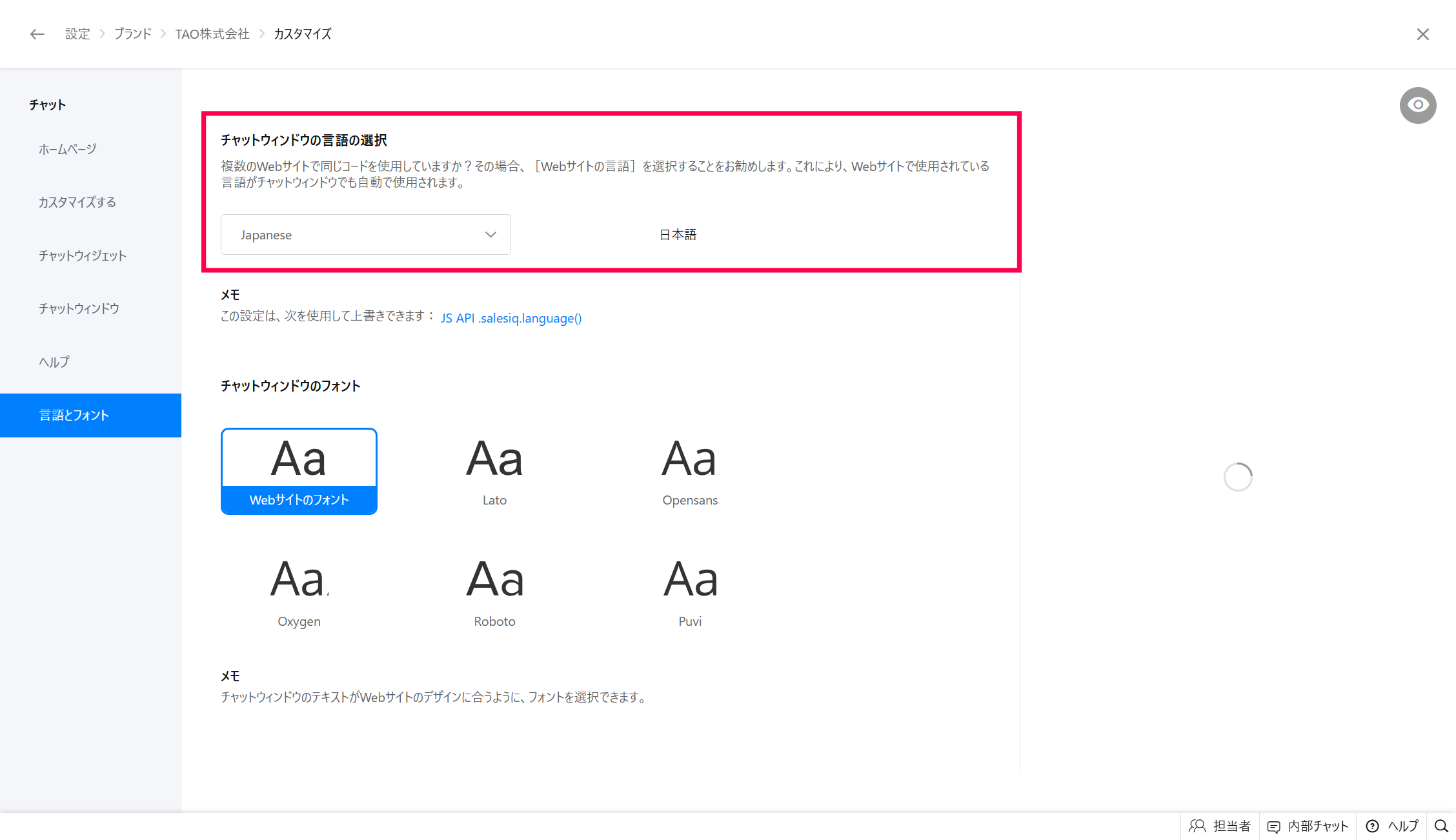Click the search magnifier icon
The image size is (1456, 840).
tap(1441, 826)
